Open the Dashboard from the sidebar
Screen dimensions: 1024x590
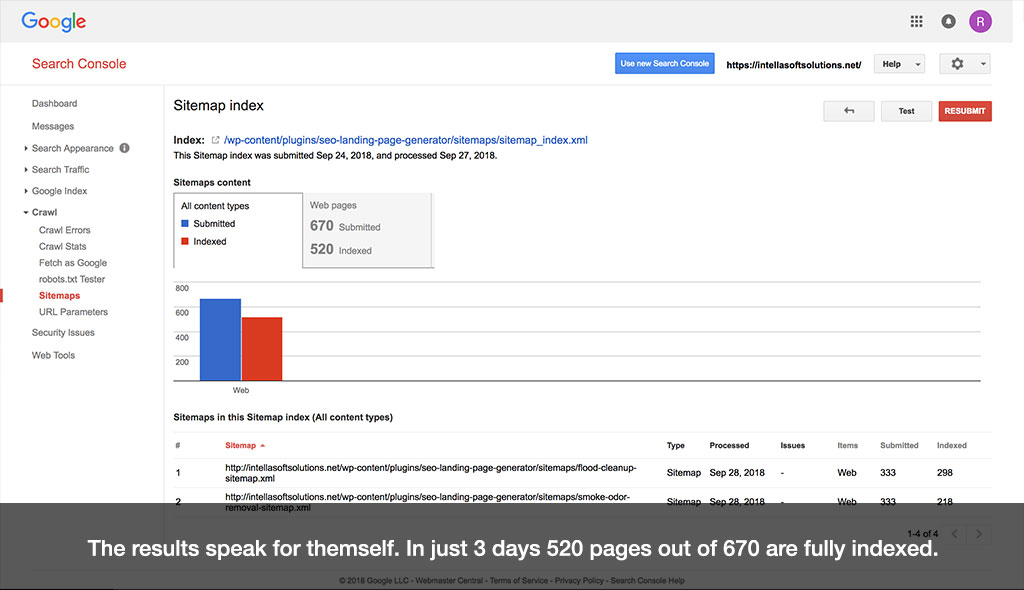point(54,103)
